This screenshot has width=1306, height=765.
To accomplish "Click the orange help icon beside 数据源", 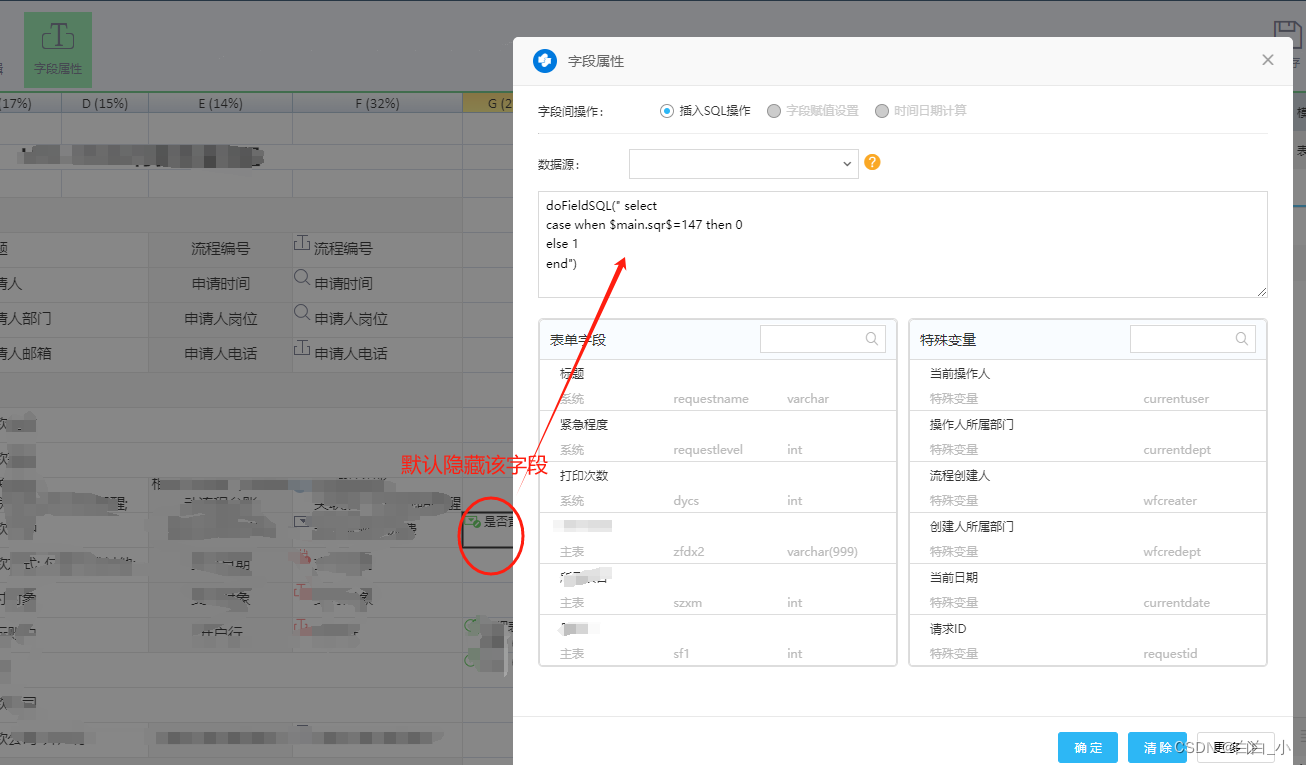I will click(x=870, y=161).
